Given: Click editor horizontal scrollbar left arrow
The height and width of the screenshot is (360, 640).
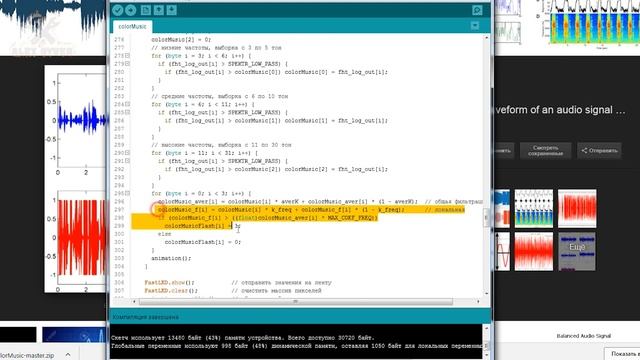Looking at the screenshot, I should [134, 302].
